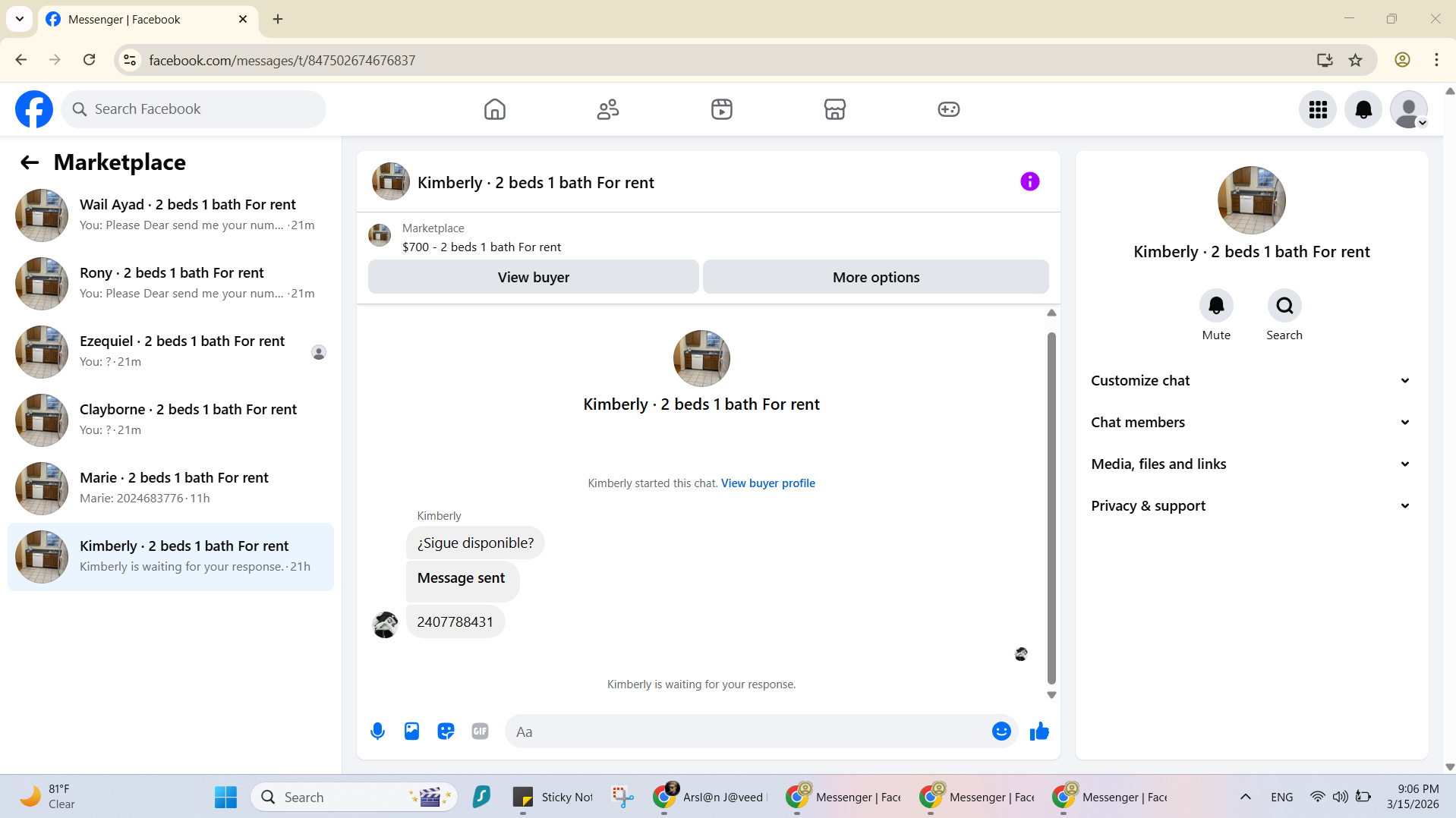Screen dimensions: 1456x818
Task: Click the ¿Sigue disponible? message bubble
Action: click(x=475, y=543)
